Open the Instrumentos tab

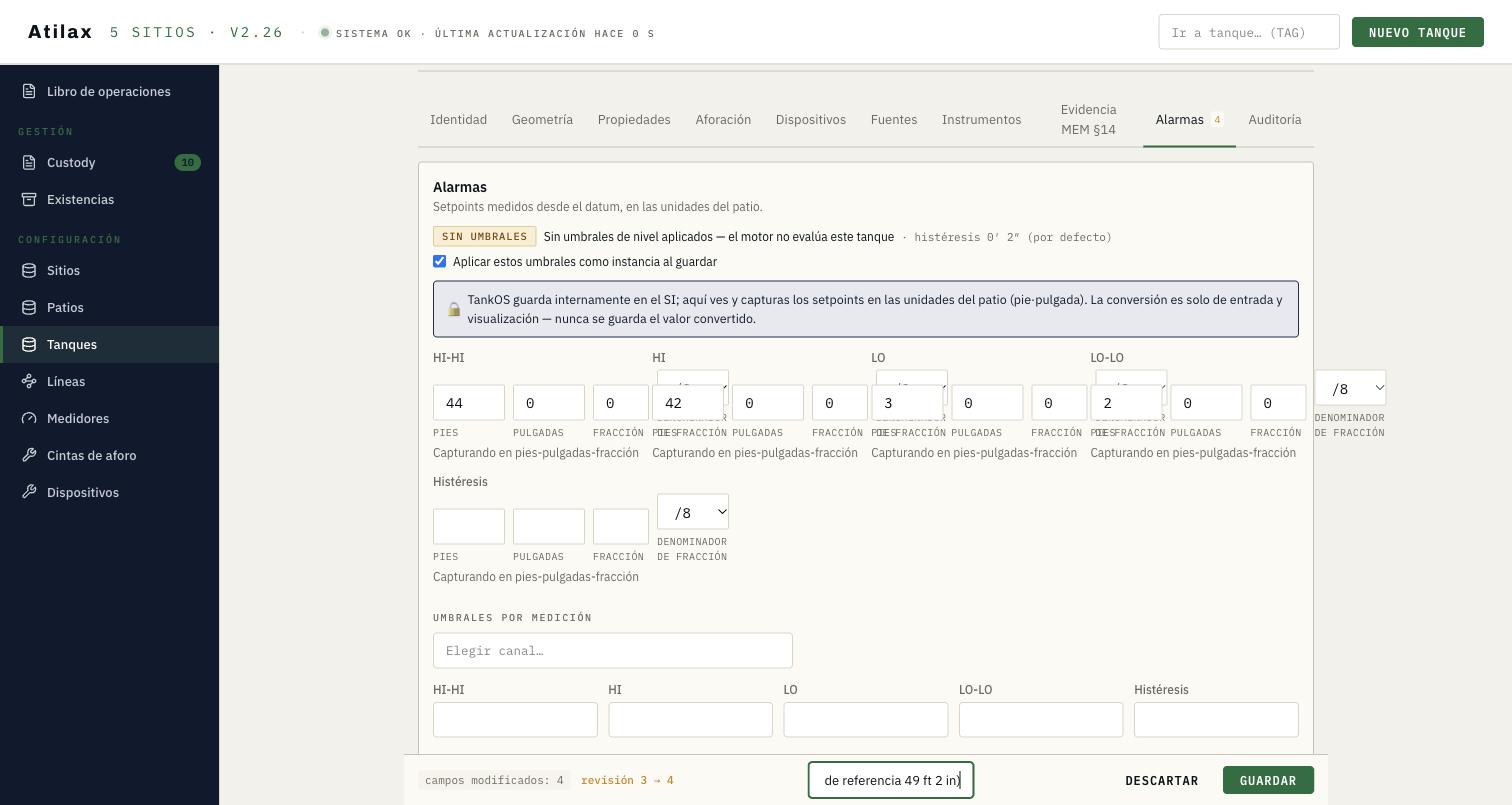[x=981, y=120]
